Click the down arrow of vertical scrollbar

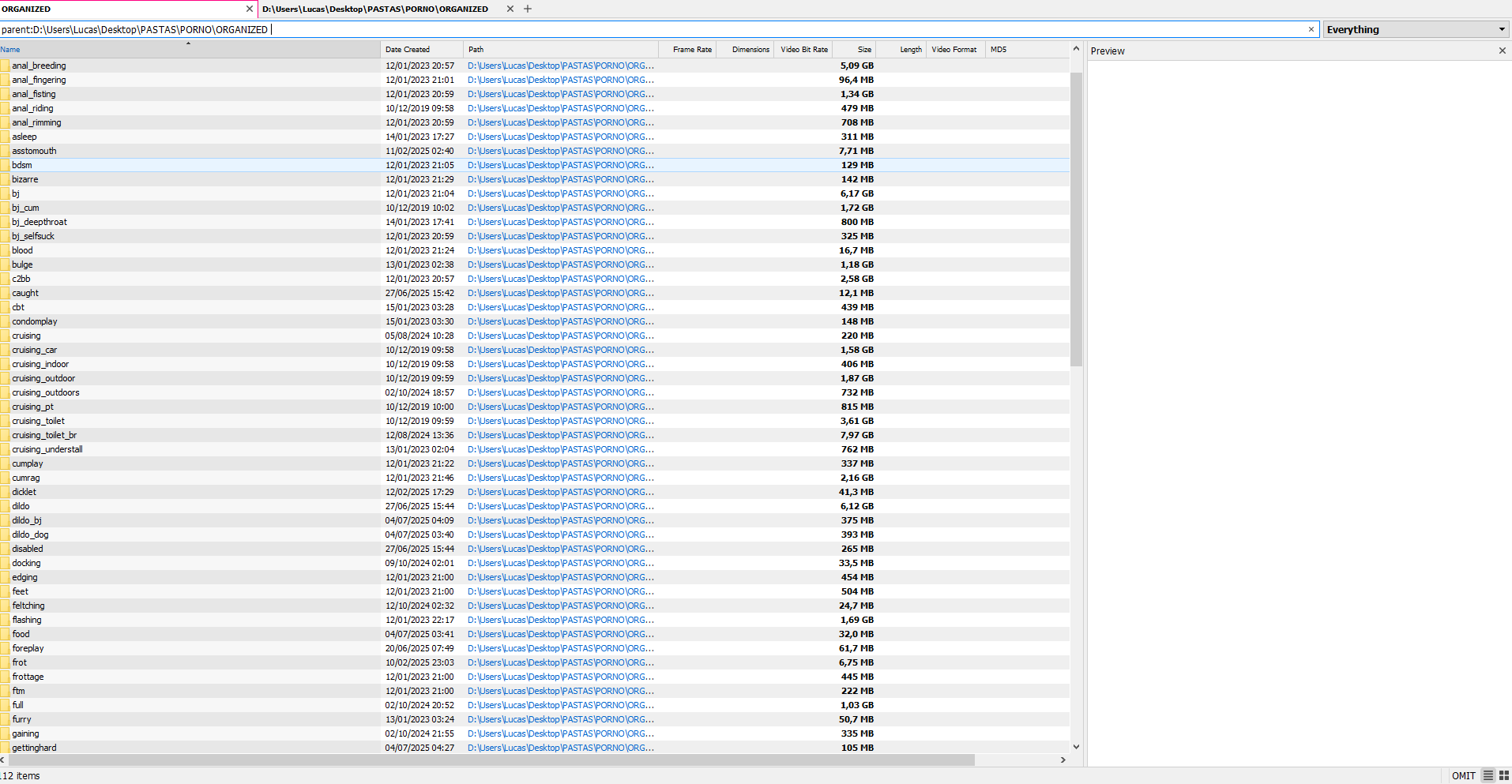(x=1076, y=746)
